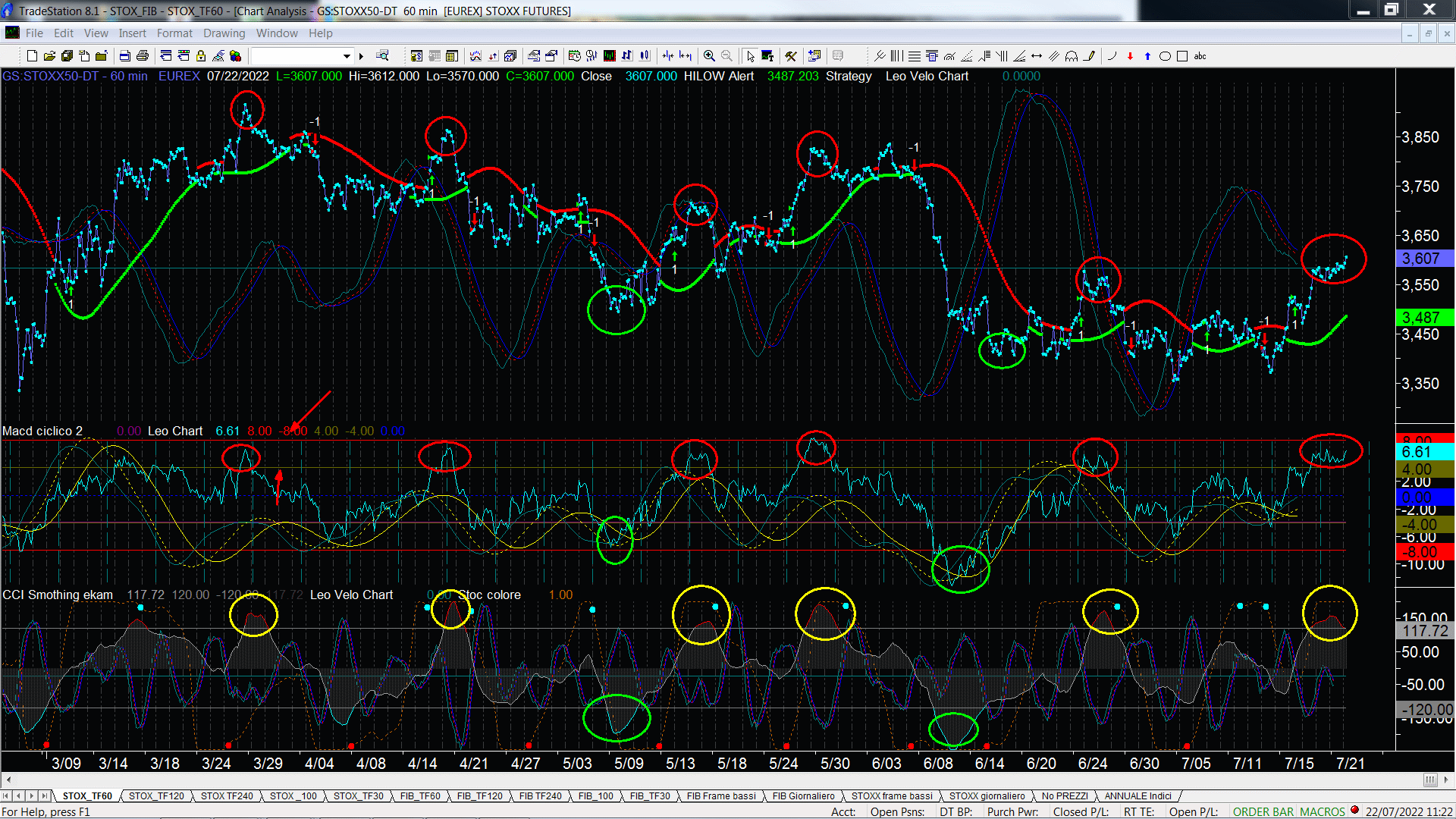Click into the command line input field
The image size is (1456, 819).
[296, 56]
